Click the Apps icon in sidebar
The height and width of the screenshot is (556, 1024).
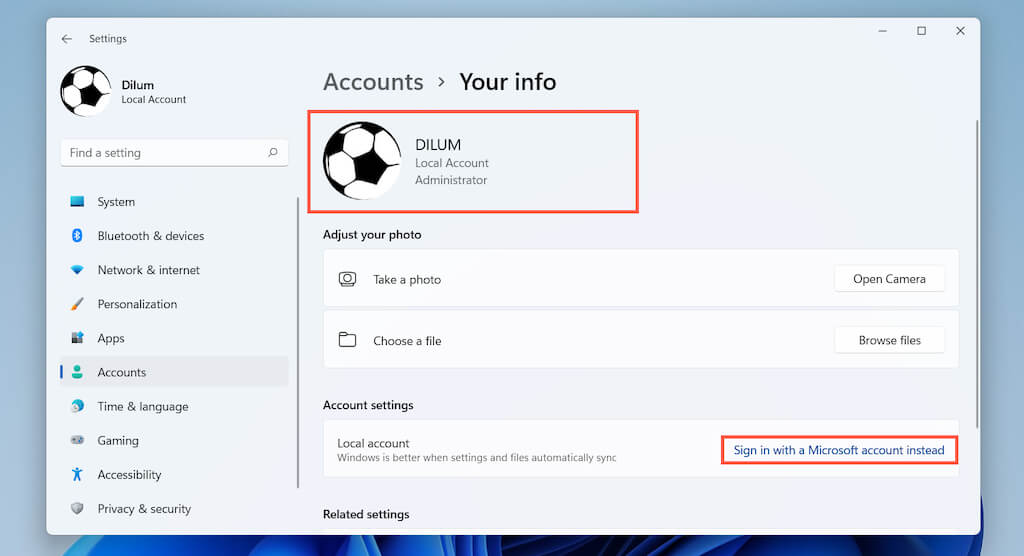[x=77, y=338]
